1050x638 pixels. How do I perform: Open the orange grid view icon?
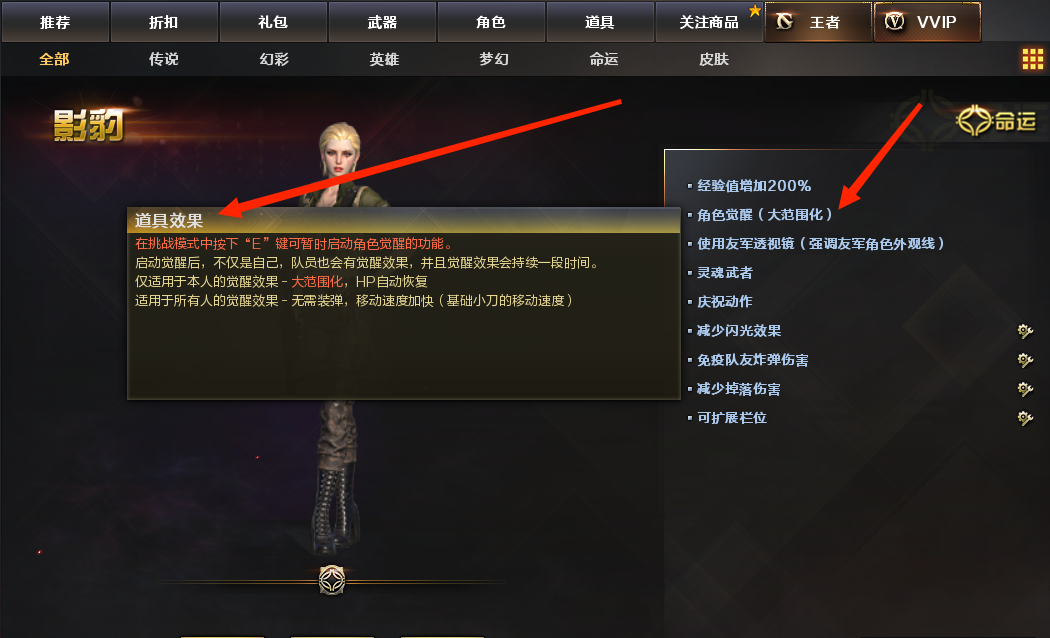(1032, 59)
